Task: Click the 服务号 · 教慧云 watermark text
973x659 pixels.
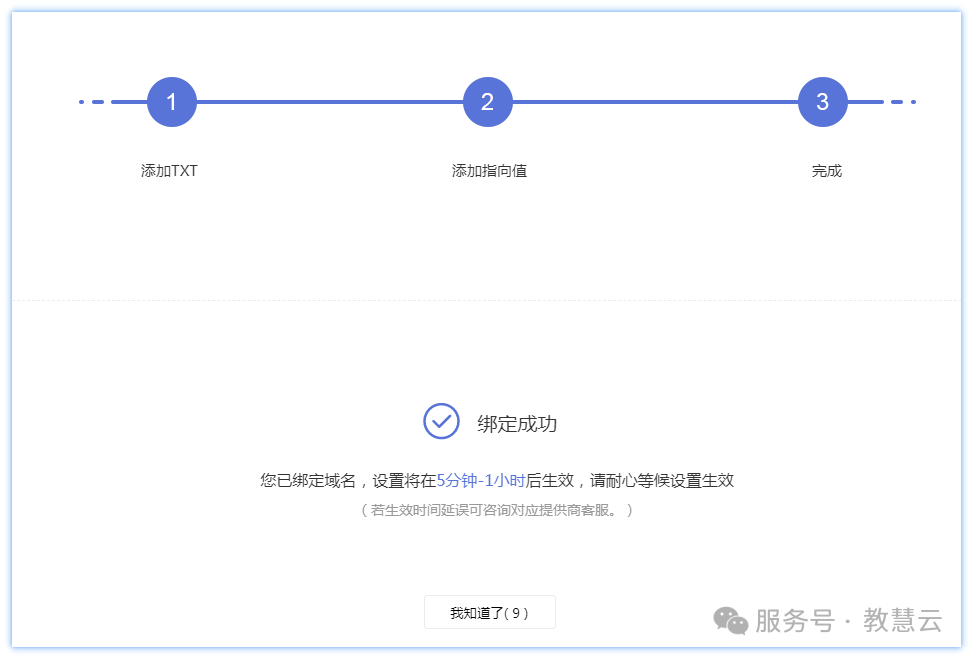Action: pyautogui.click(x=848, y=621)
